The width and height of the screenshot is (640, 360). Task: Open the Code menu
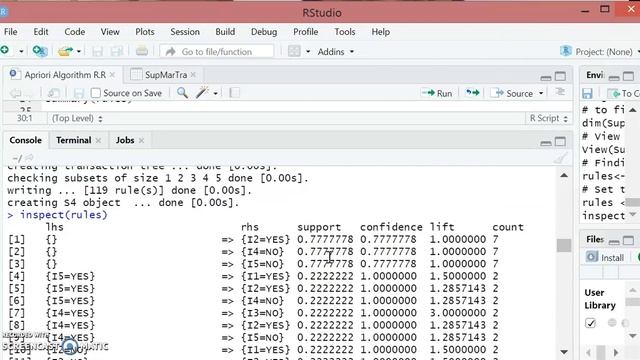(75, 32)
